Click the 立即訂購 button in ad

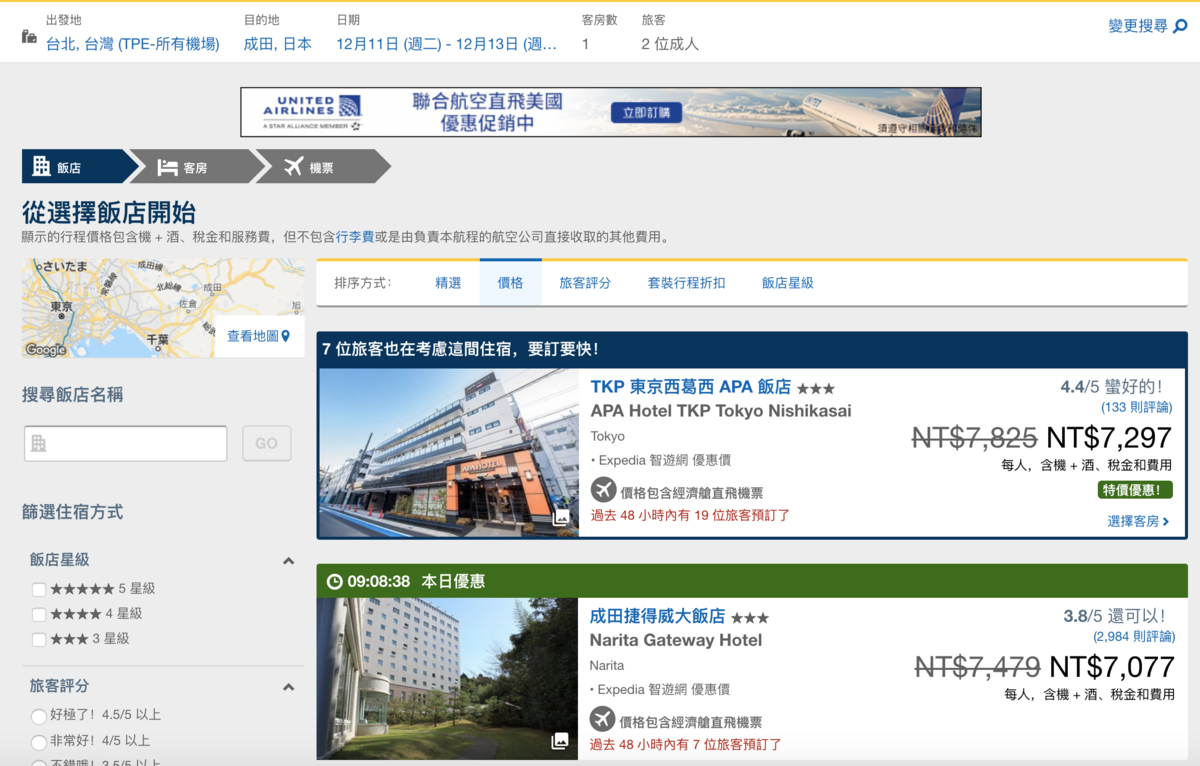646,112
